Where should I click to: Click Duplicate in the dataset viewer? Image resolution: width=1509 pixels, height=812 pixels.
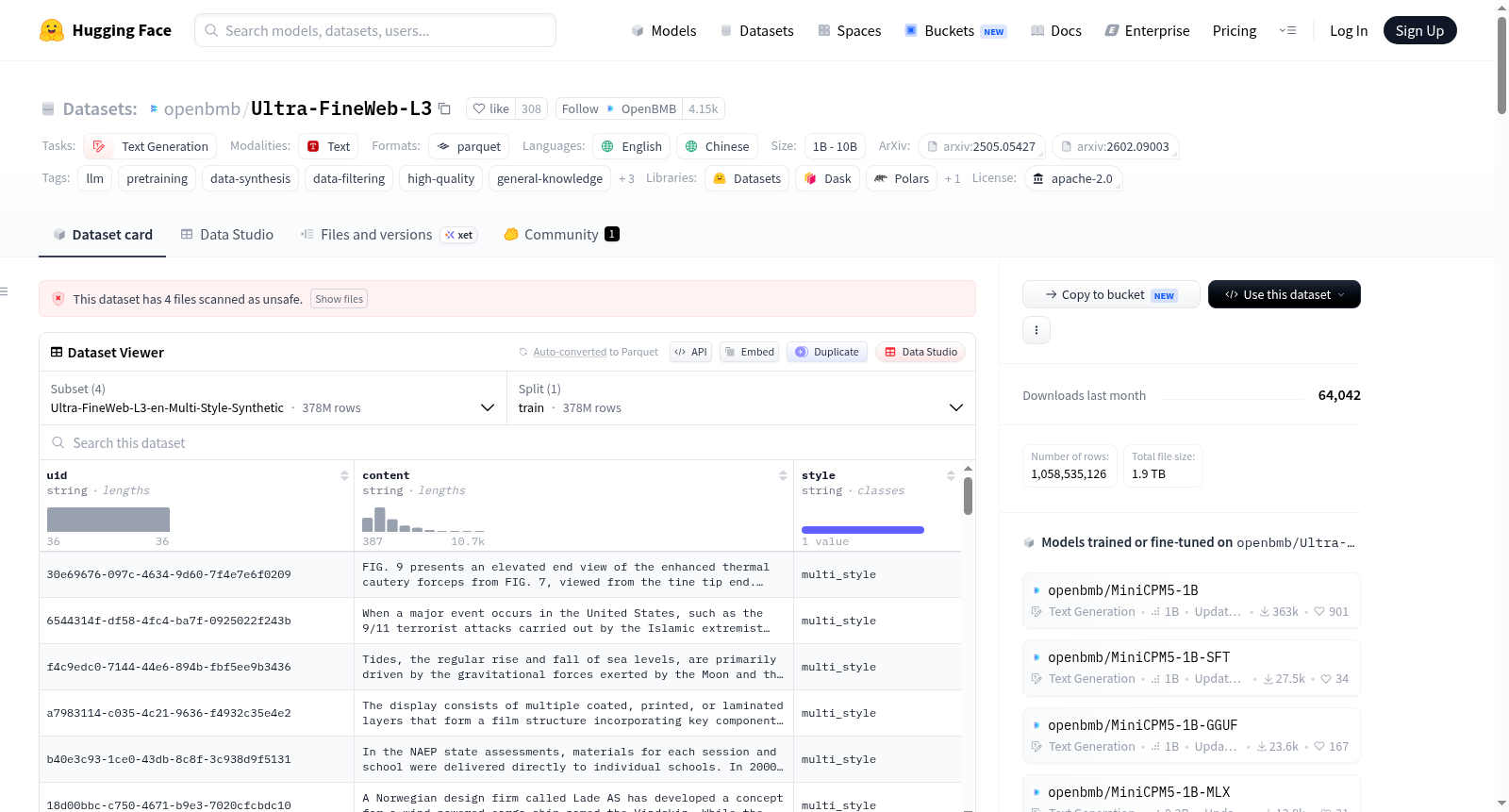827,352
